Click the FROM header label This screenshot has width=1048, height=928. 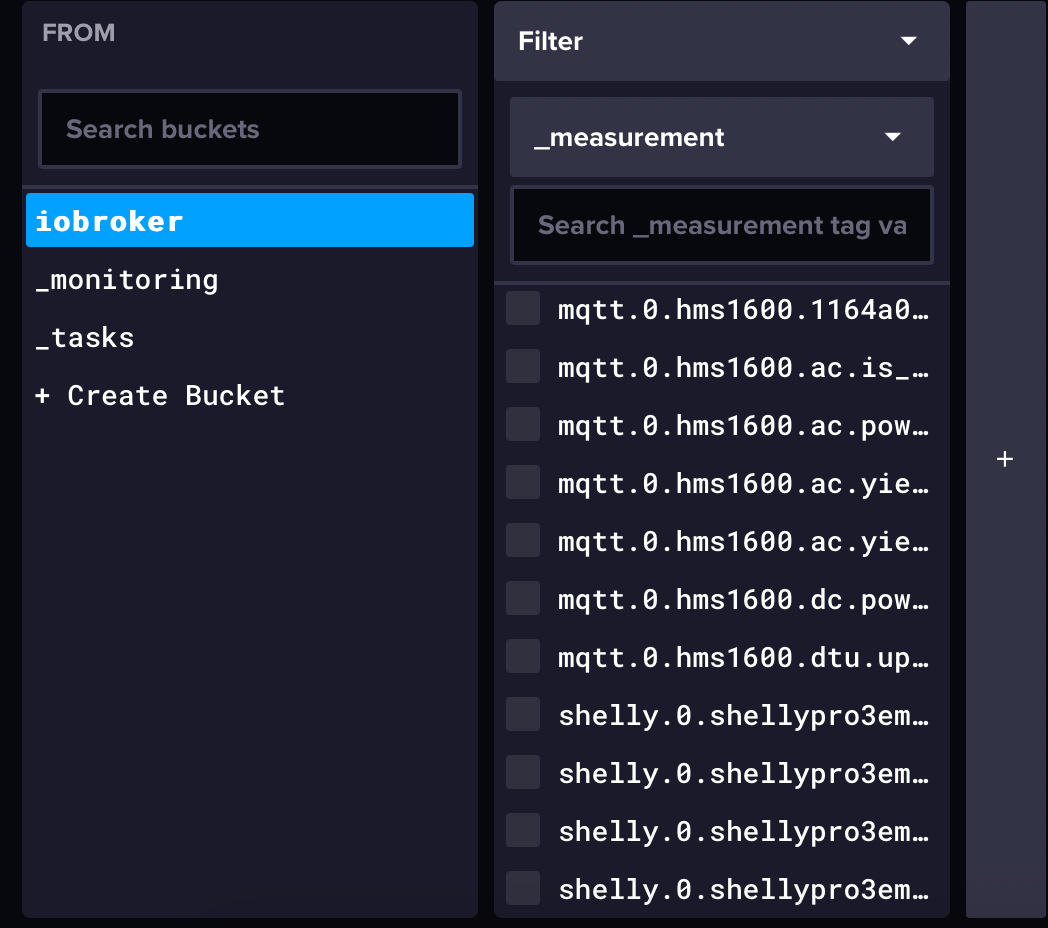pos(79,33)
